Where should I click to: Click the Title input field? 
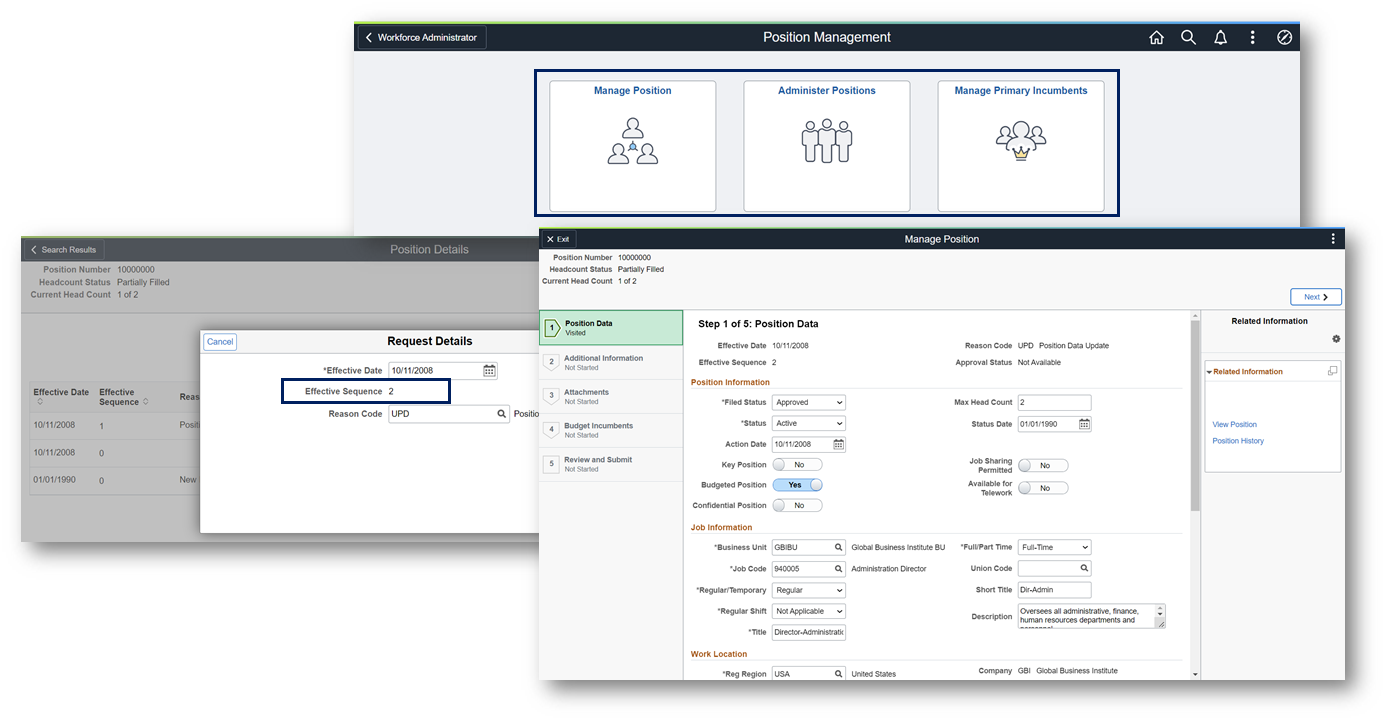[809, 632]
